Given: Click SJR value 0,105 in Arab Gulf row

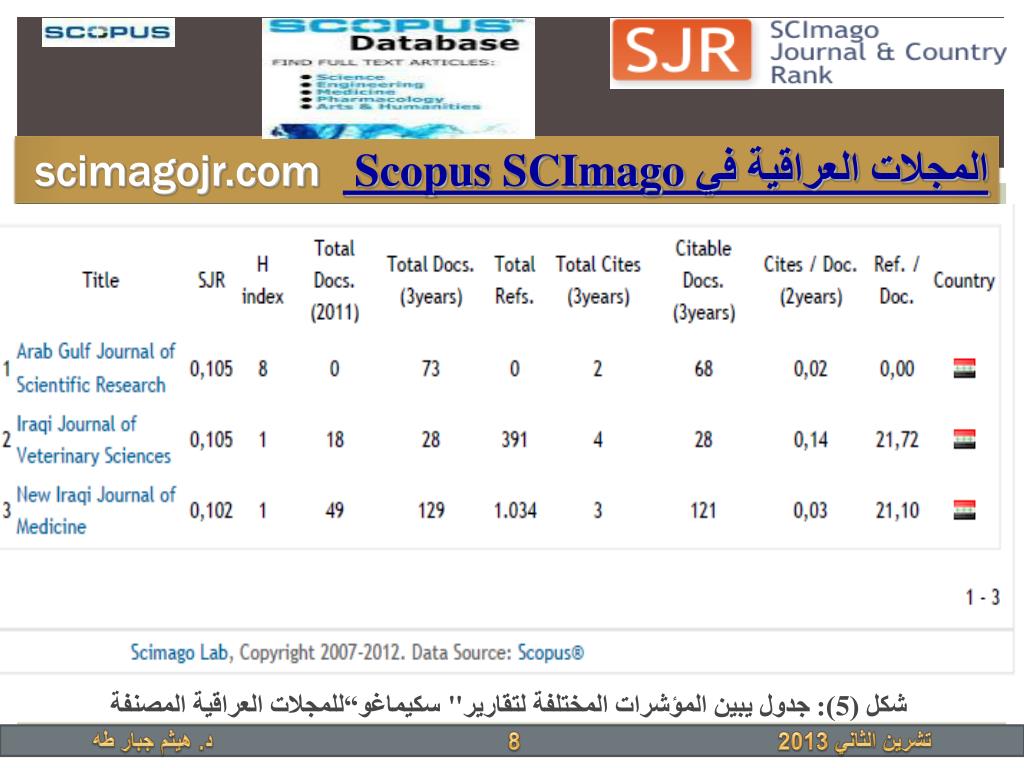Looking at the screenshot, I should (211, 369).
